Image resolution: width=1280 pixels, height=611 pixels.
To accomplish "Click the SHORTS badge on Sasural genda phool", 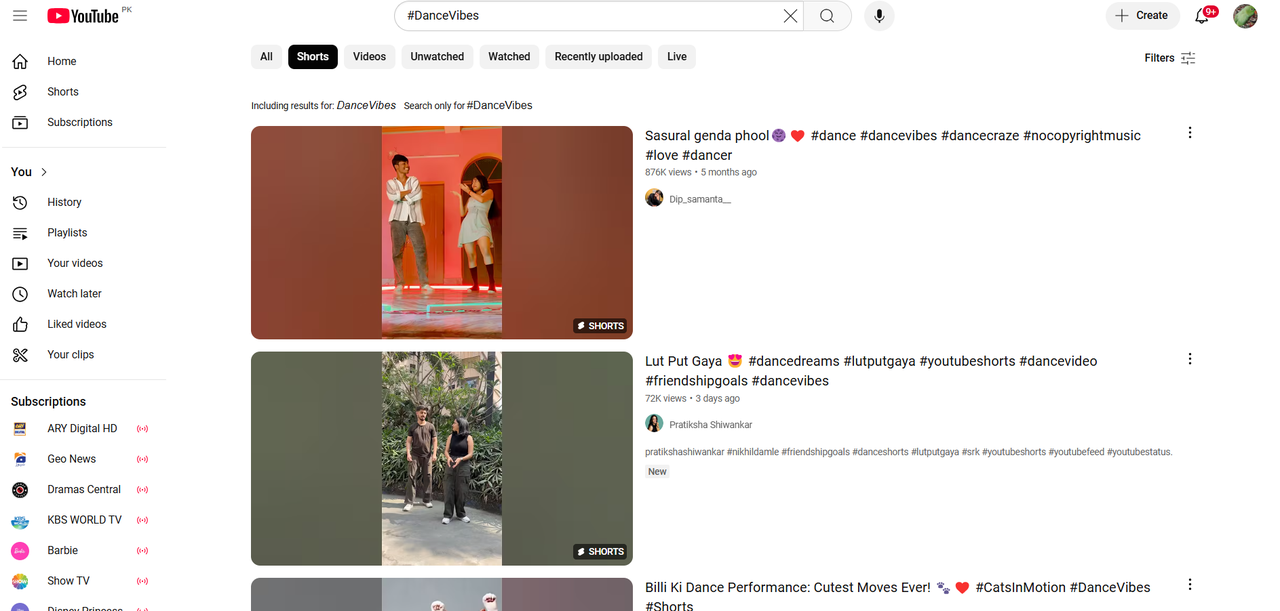I will pos(600,326).
